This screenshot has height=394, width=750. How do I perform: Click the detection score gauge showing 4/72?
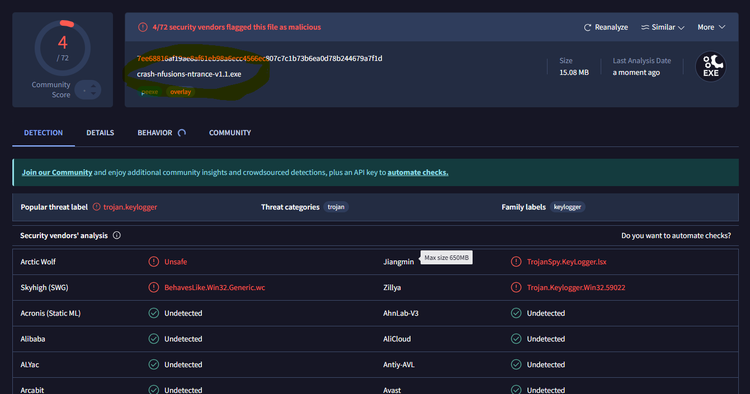(63, 48)
